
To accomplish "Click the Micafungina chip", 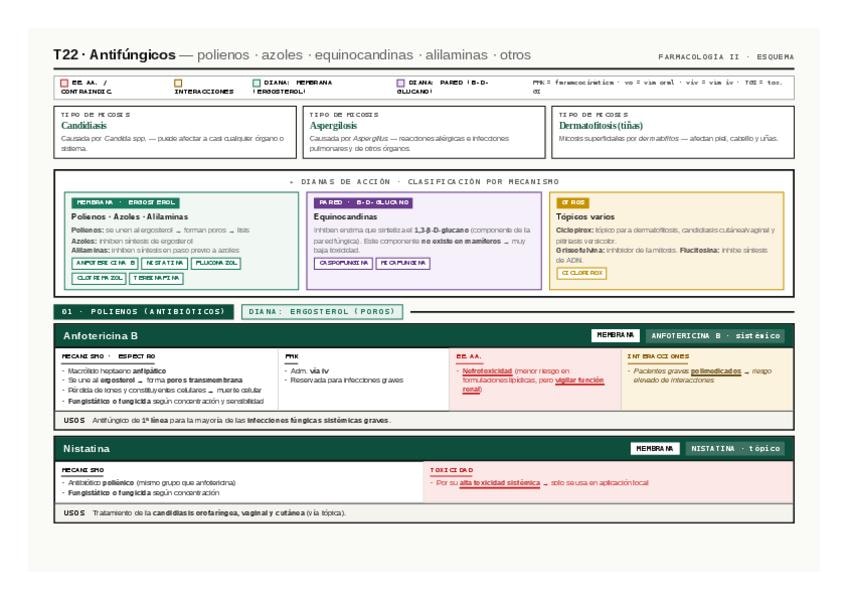I will tap(403, 263).
